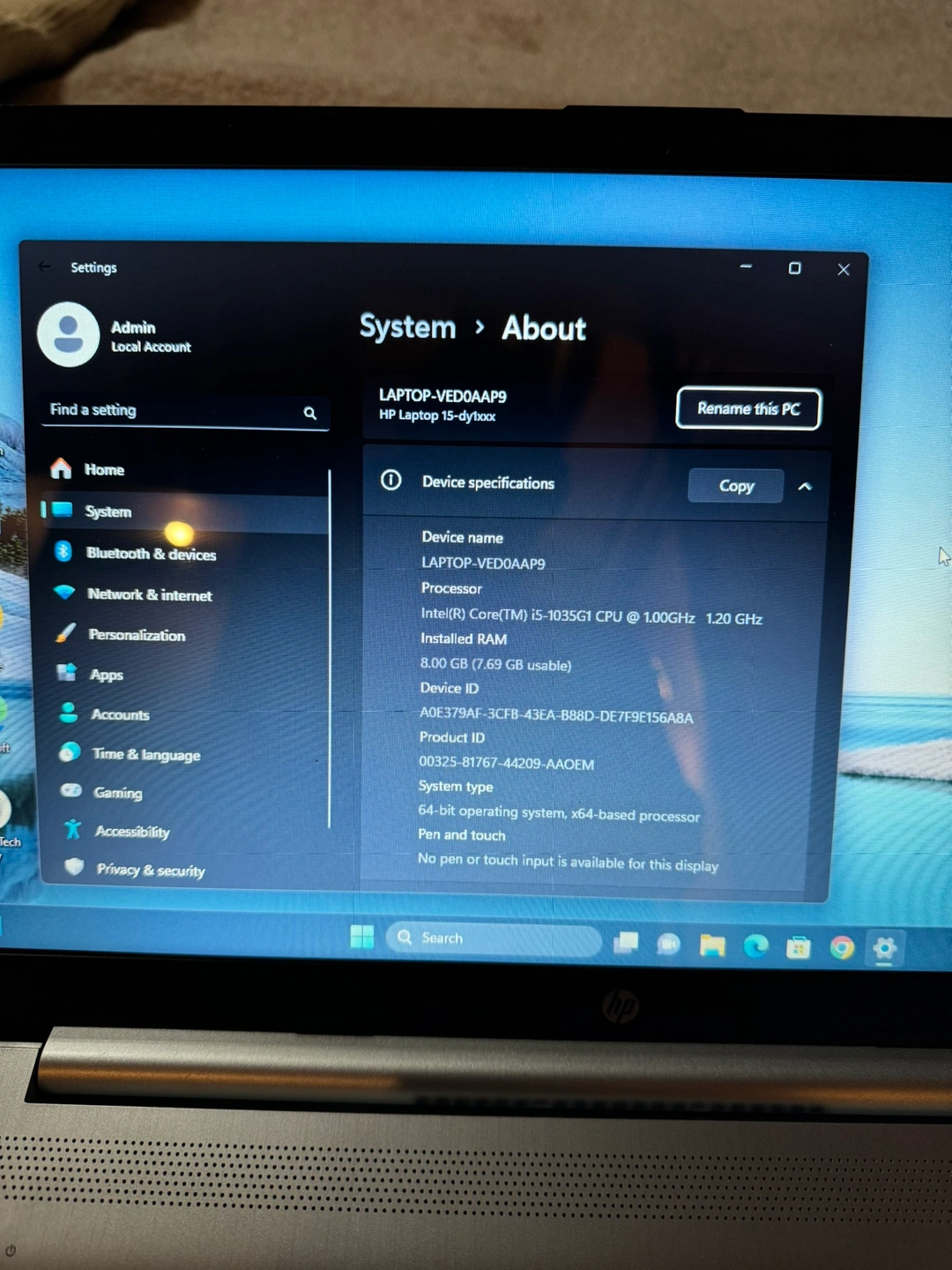Click the sidebar navigation scrollbar
This screenshot has height=1270, width=952.
[x=330, y=648]
